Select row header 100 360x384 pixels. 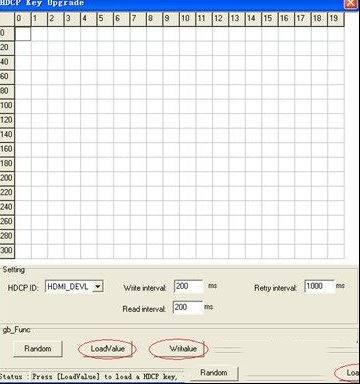pyautogui.click(x=7, y=106)
